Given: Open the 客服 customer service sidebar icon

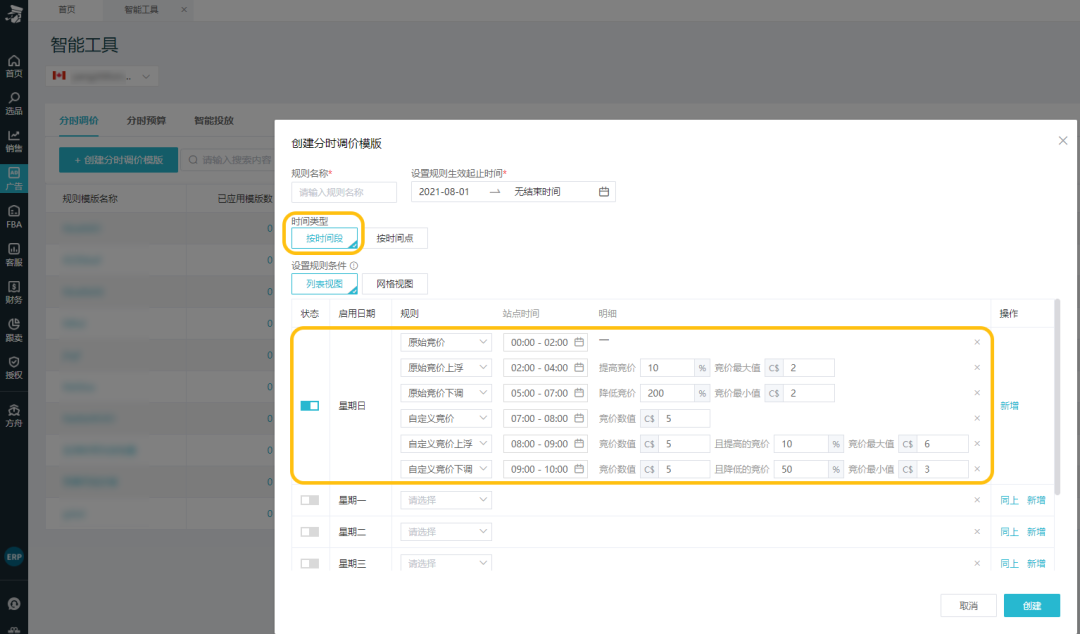Looking at the screenshot, I should [x=14, y=254].
